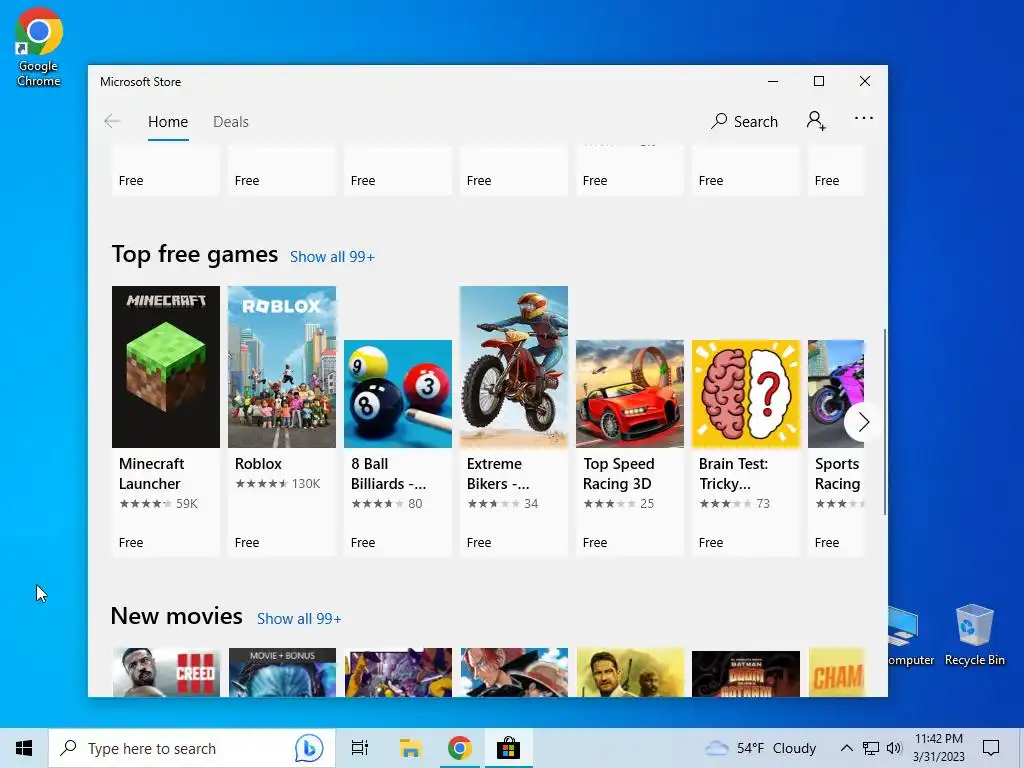Minimize the Microsoft Store window
This screenshot has height=768, width=1024.
pyautogui.click(x=773, y=81)
